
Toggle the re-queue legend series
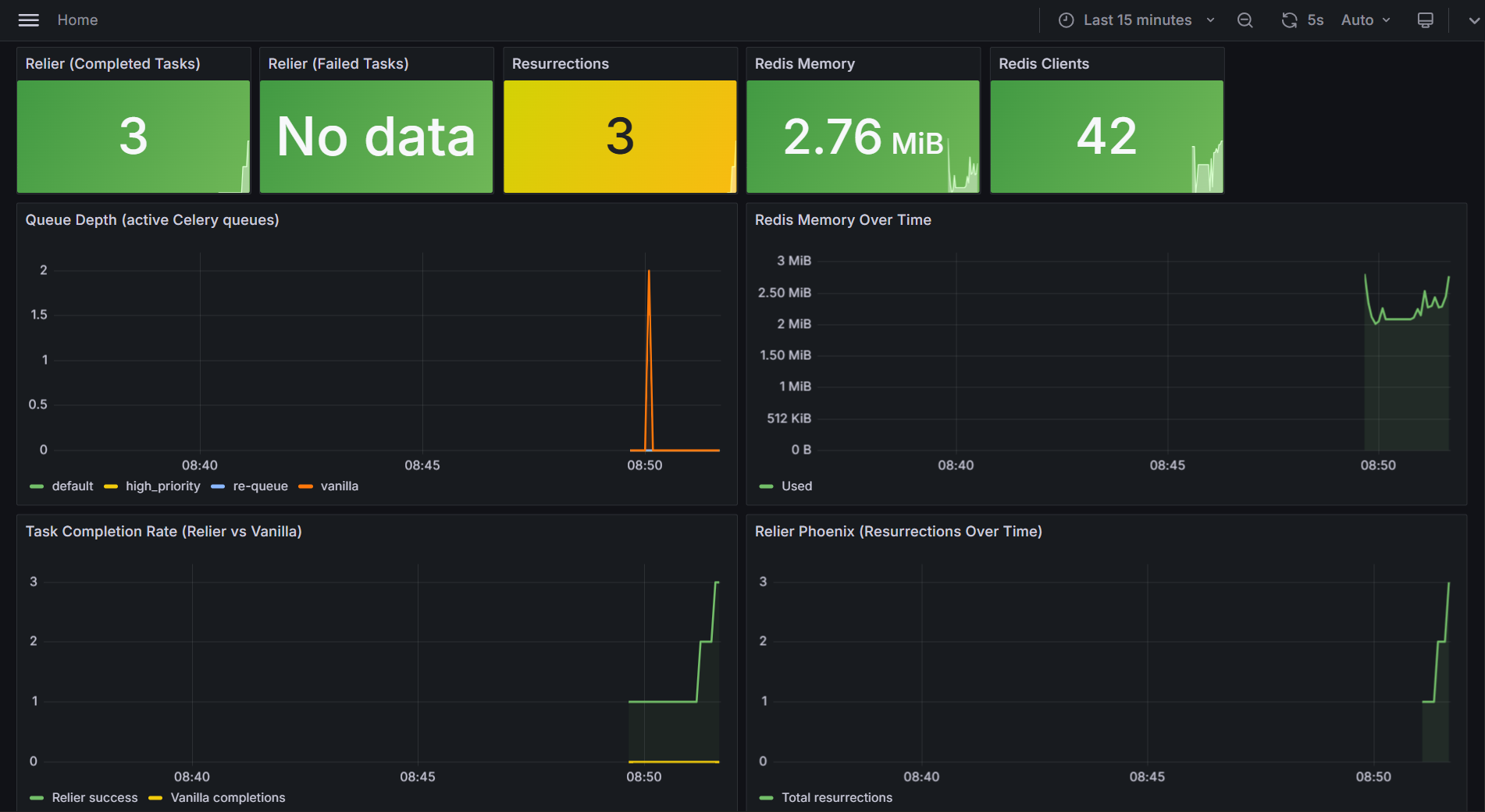coord(261,486)
